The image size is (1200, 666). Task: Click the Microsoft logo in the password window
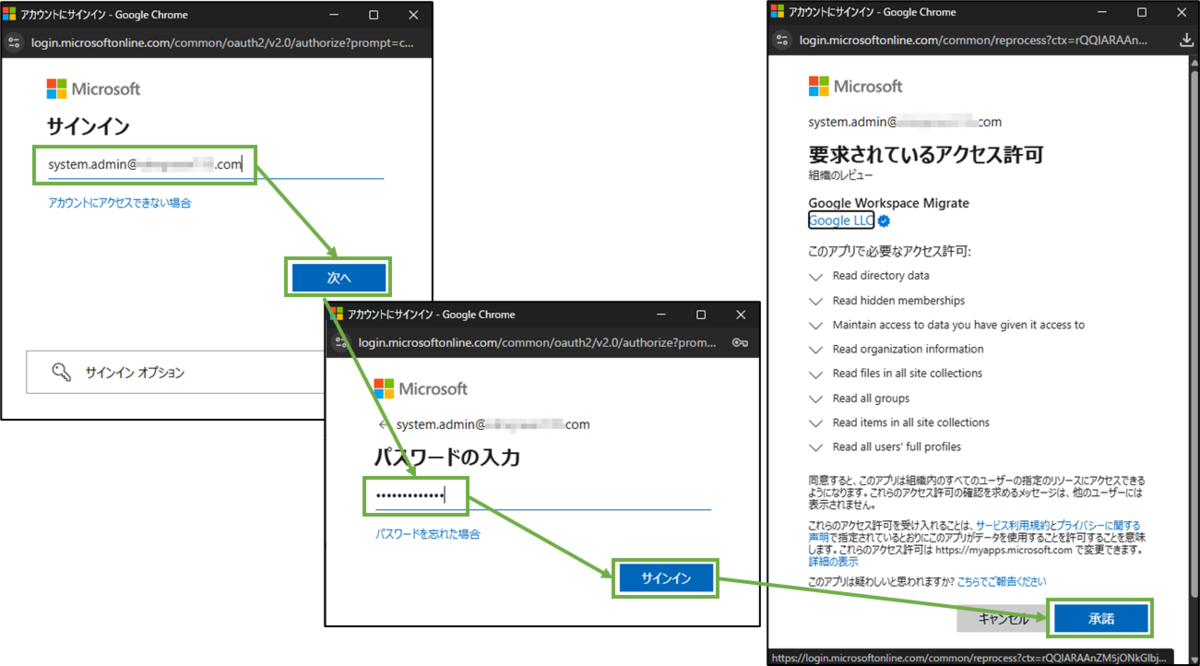coord(420,388)
